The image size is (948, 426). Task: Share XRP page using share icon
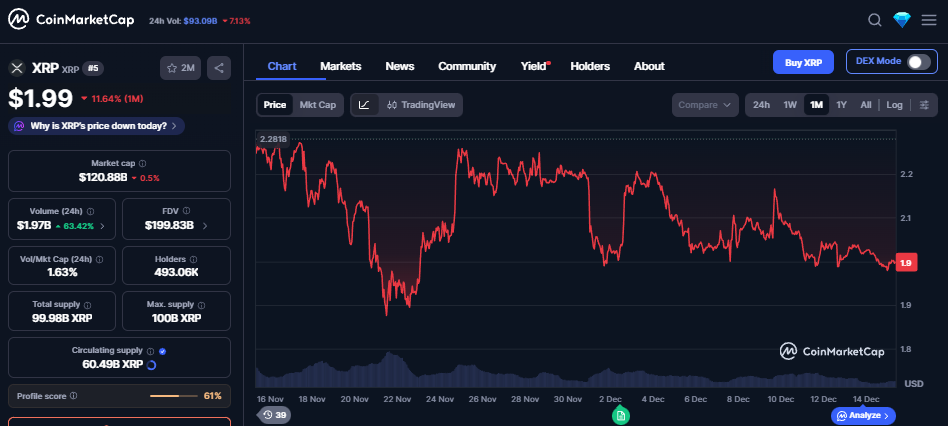tap(219, 68)
